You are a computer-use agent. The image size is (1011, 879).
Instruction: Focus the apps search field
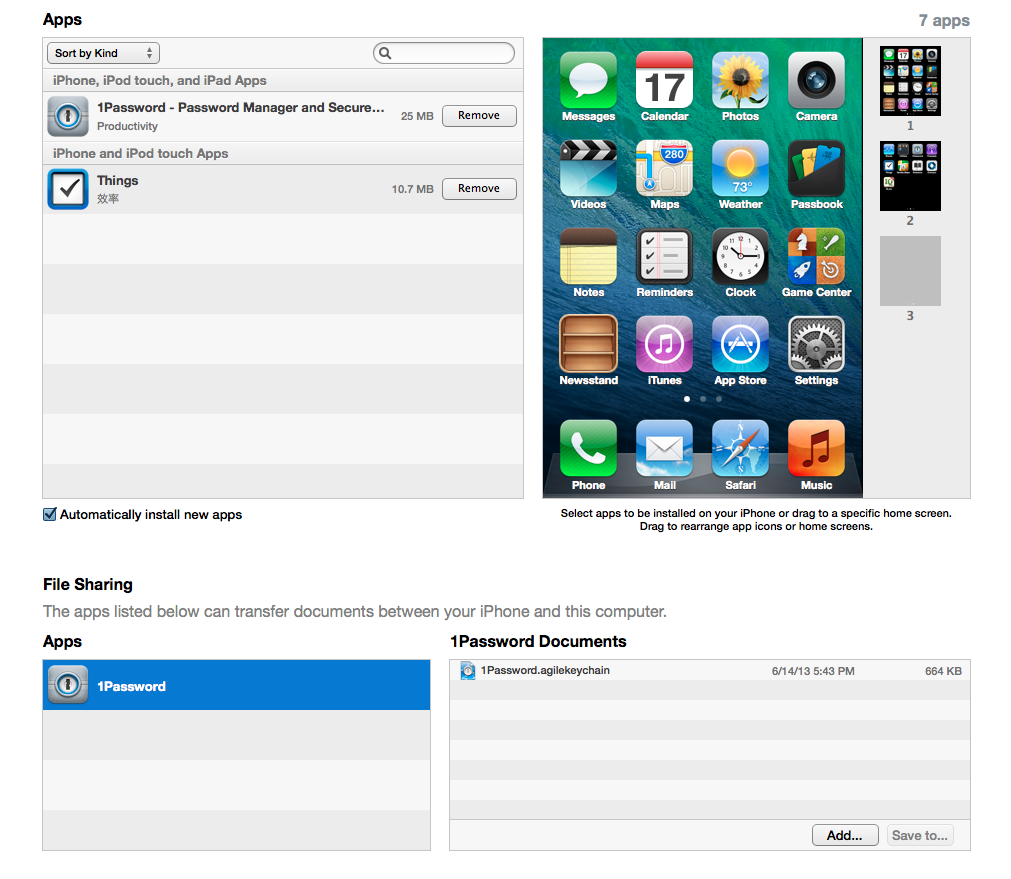tap(444, 53)
